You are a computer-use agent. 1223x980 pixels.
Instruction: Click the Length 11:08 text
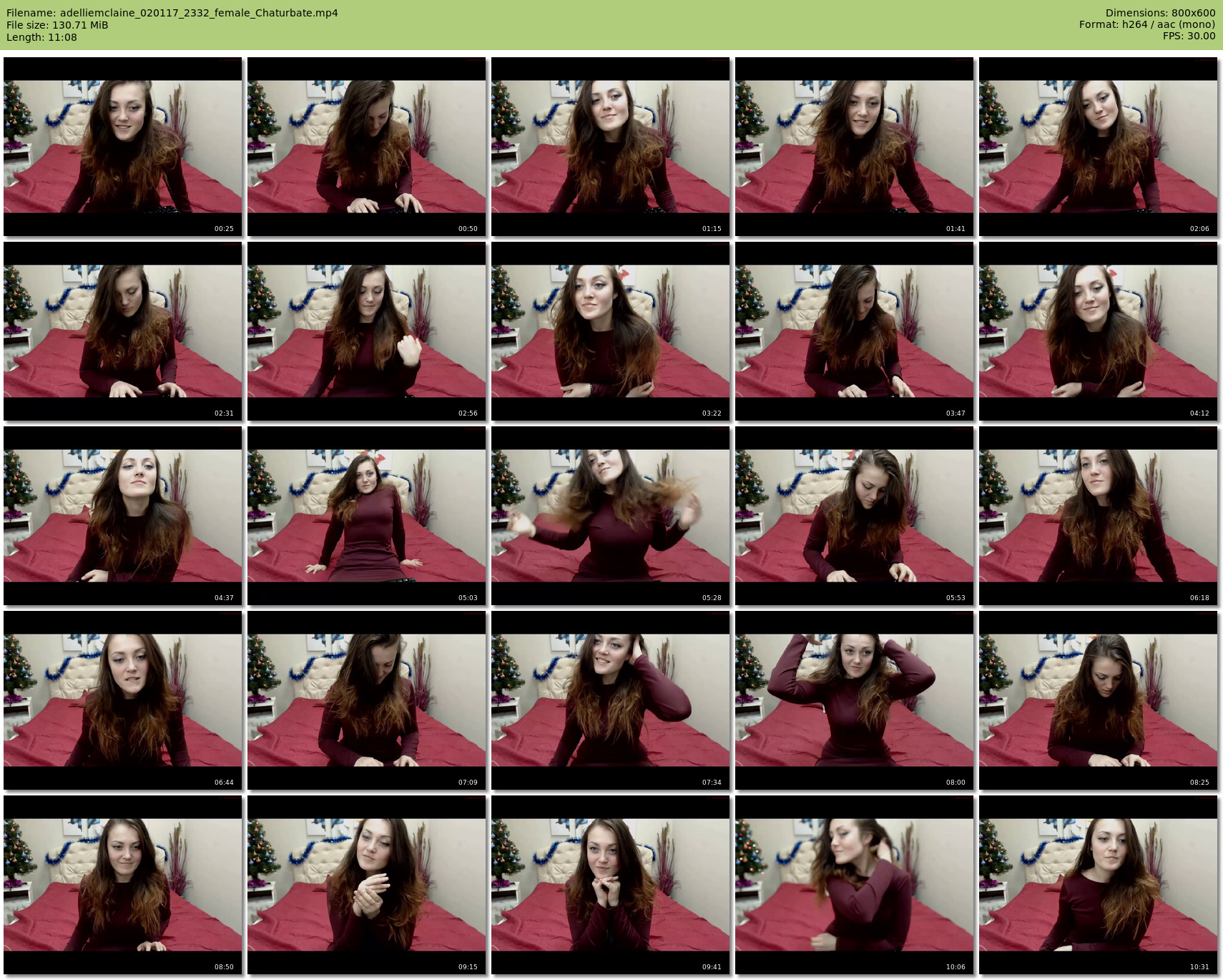point(41,37)
